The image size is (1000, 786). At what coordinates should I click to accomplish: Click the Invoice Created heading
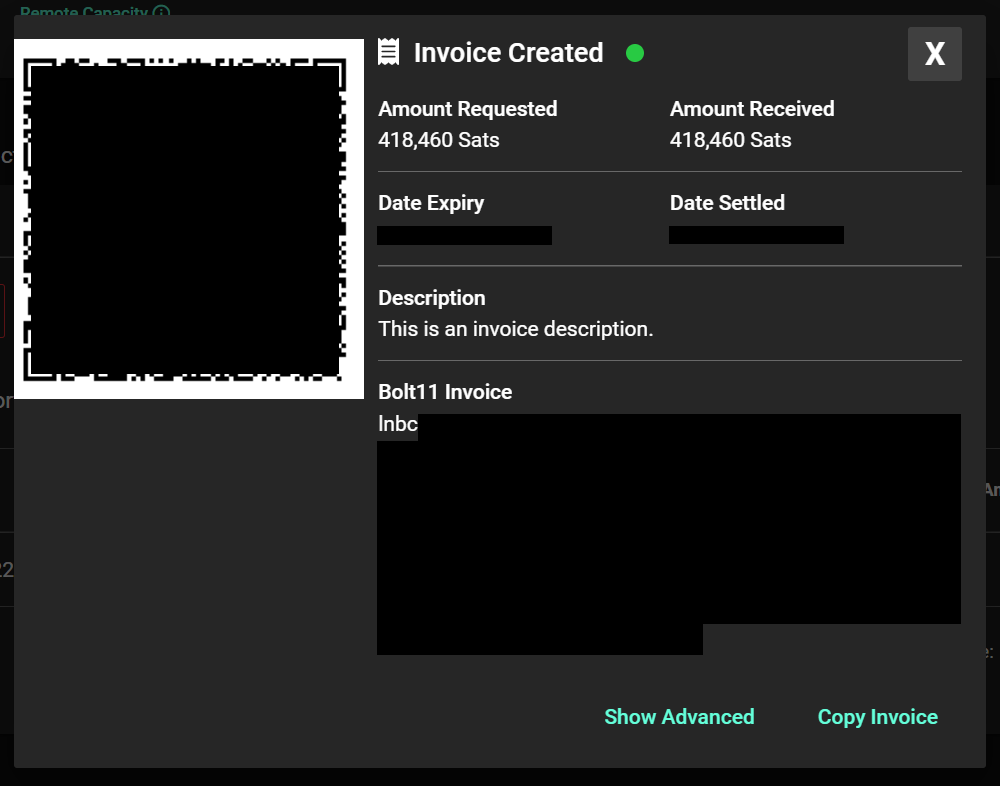click(508, 53)
